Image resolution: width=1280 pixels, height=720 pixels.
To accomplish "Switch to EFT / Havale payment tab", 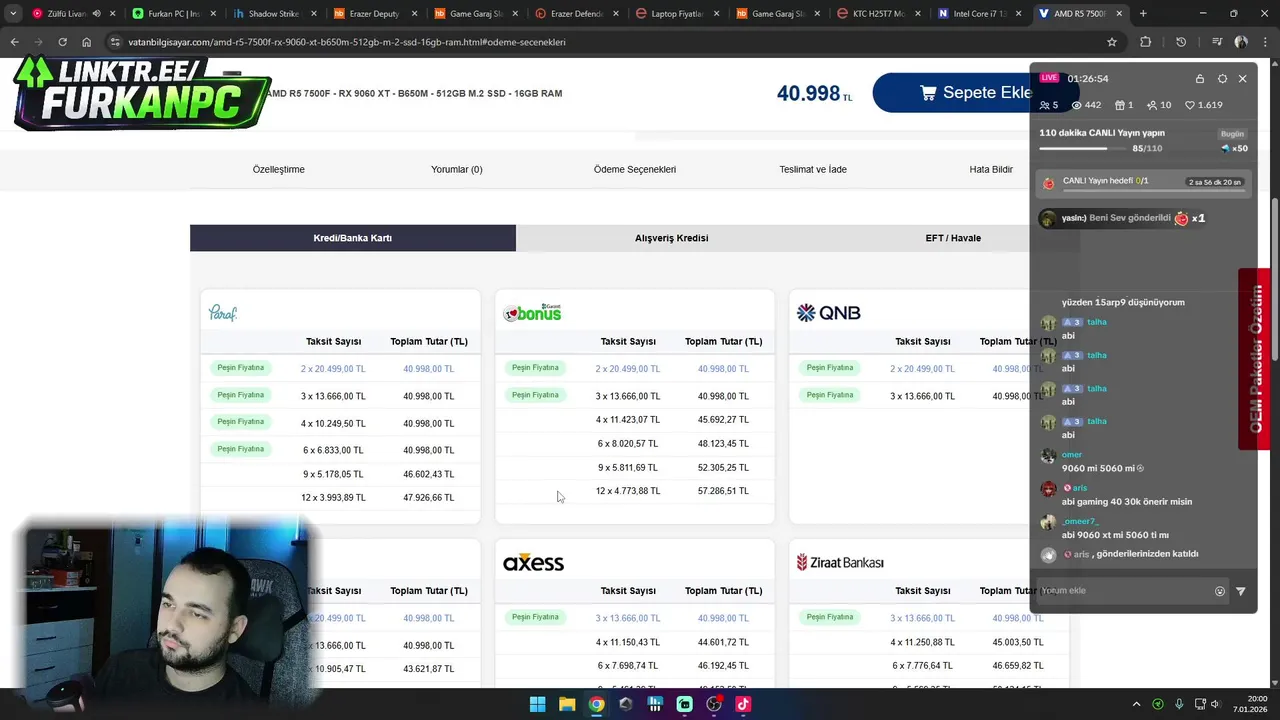I will 953,238.
